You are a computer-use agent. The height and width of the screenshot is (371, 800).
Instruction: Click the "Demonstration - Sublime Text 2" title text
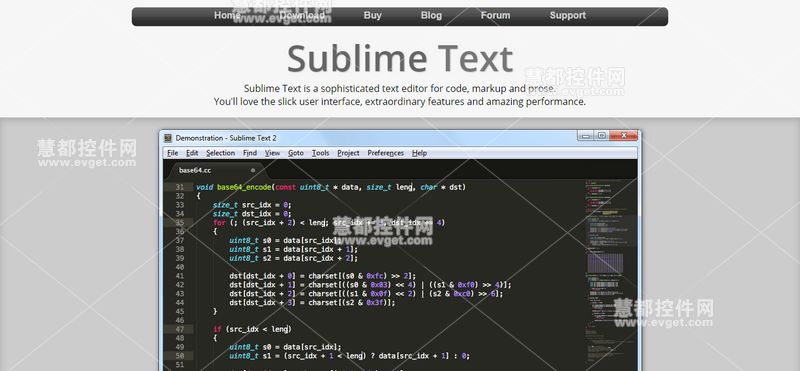(226, 138)
